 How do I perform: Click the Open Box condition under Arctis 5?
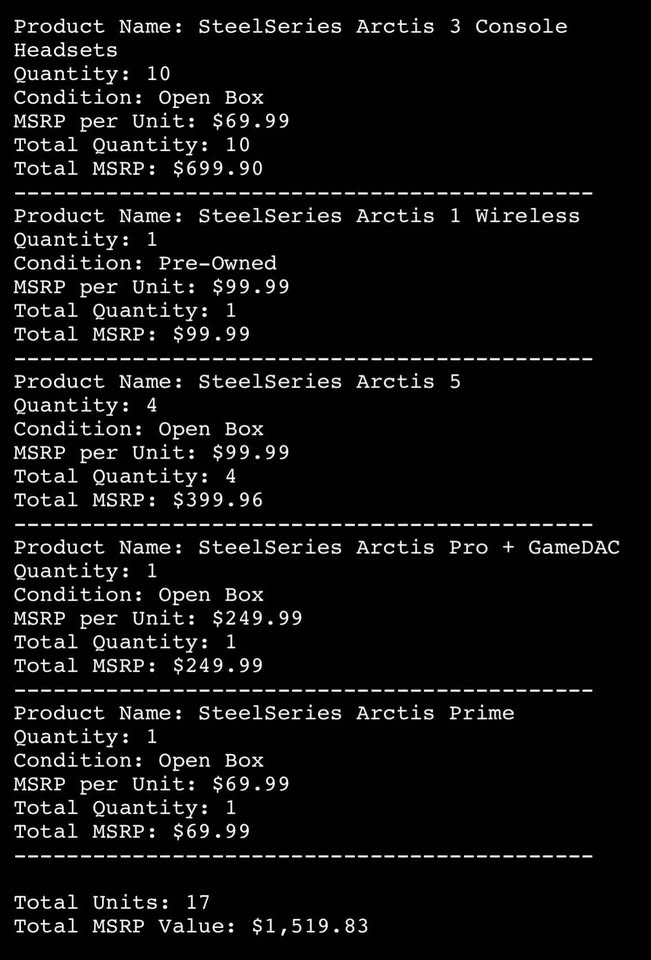point(211,429)
